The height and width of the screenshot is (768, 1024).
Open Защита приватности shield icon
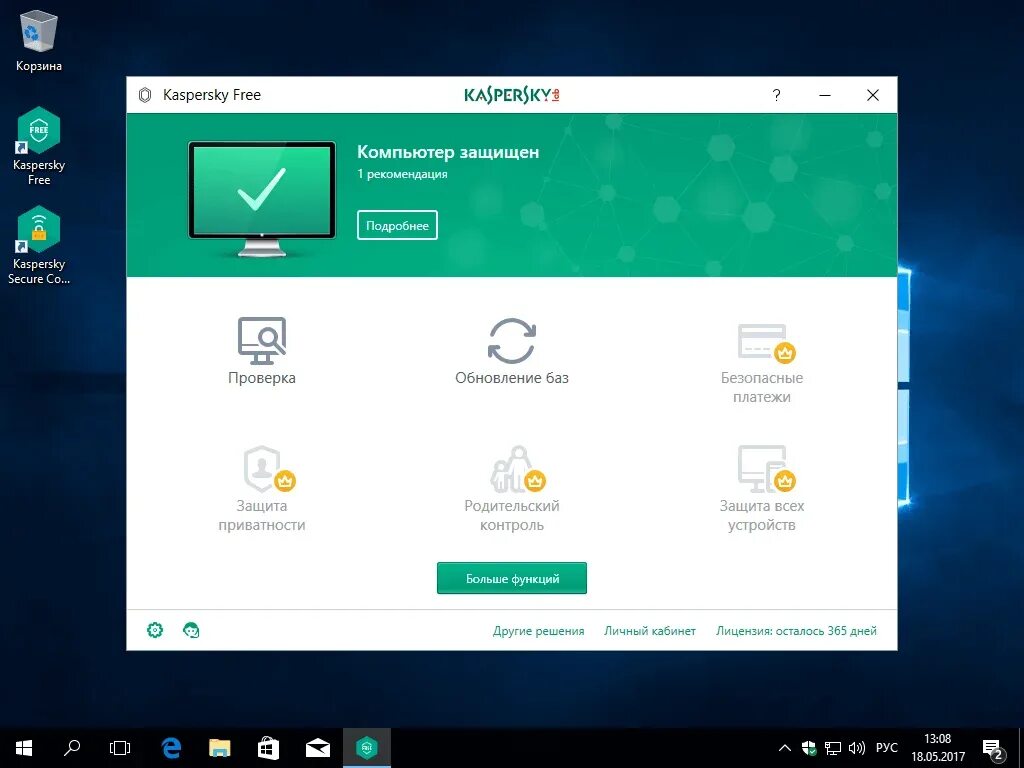[268, 469]
